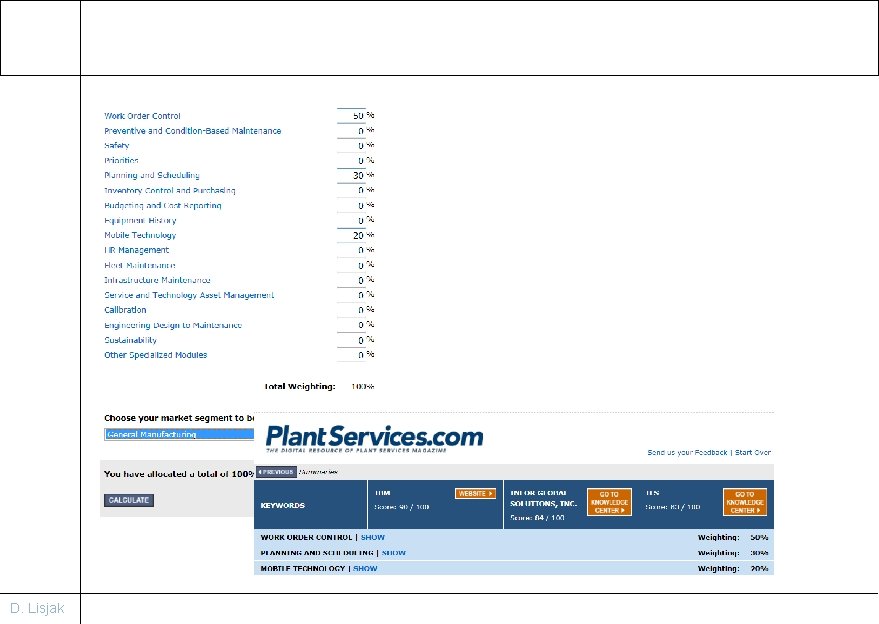
Task: Focus the Mobile Technology percentage field
Action: pos(351,235)
